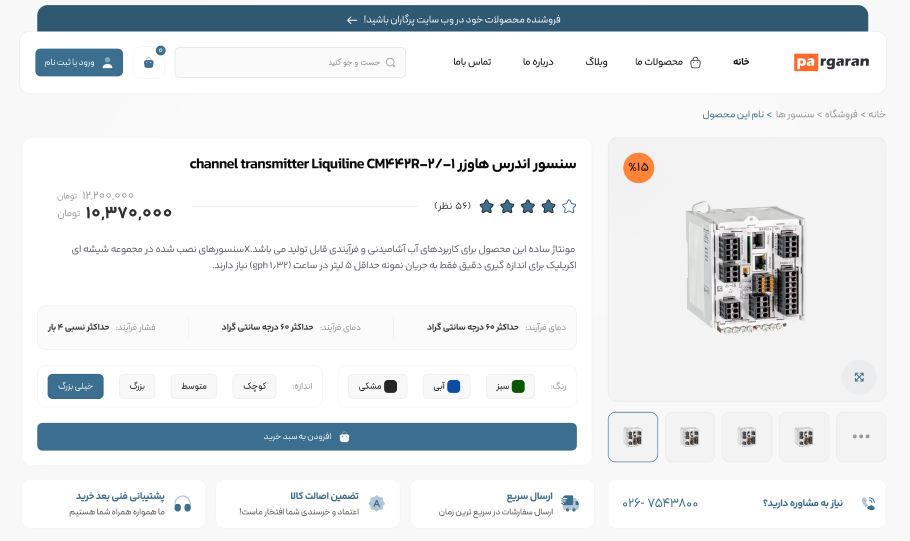This screenshot has height=541, width=910.
Task: Open خانه menu item
Action: click(x=741, y=62)
